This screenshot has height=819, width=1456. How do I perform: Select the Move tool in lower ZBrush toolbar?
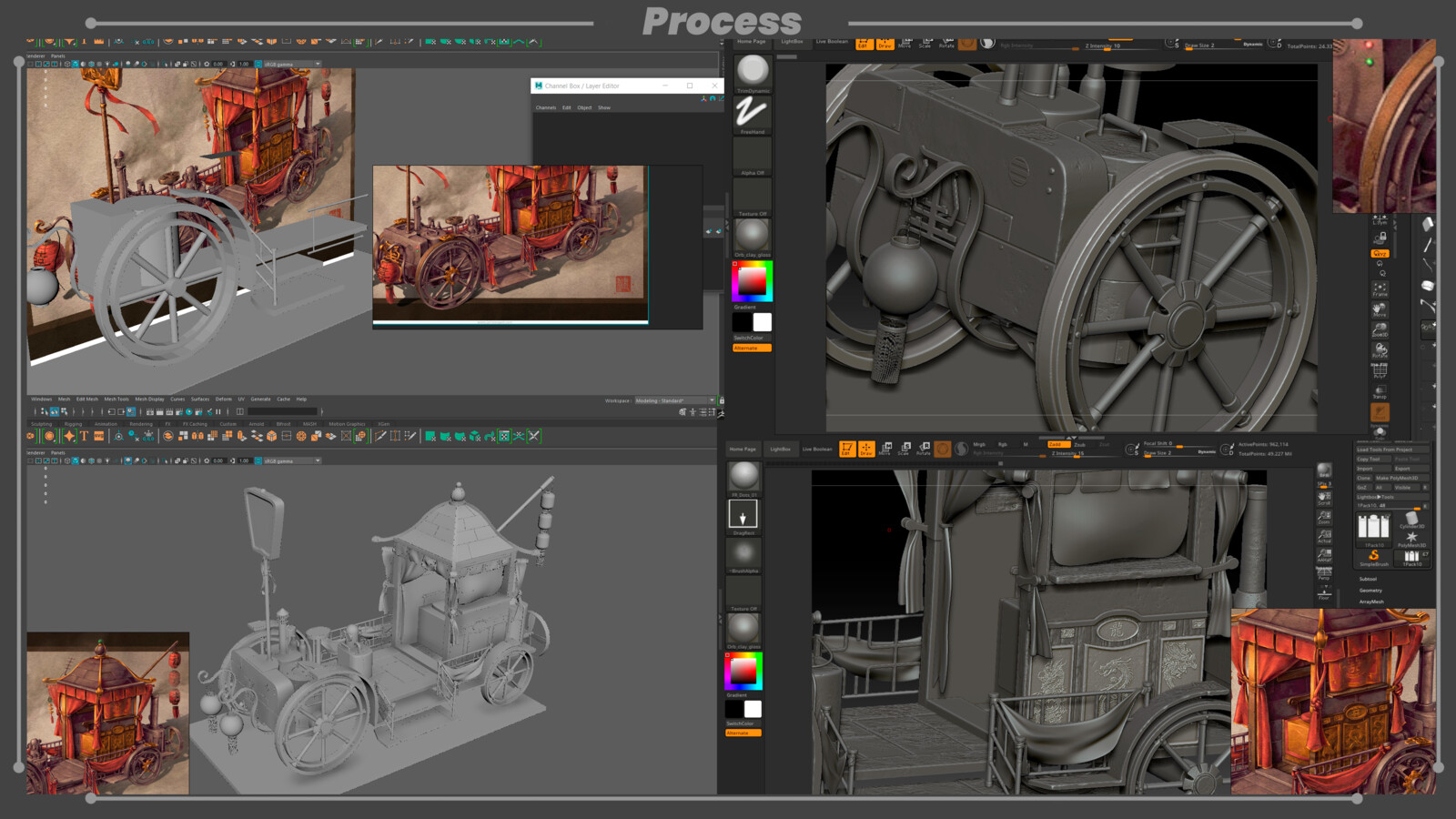(885, 449)
